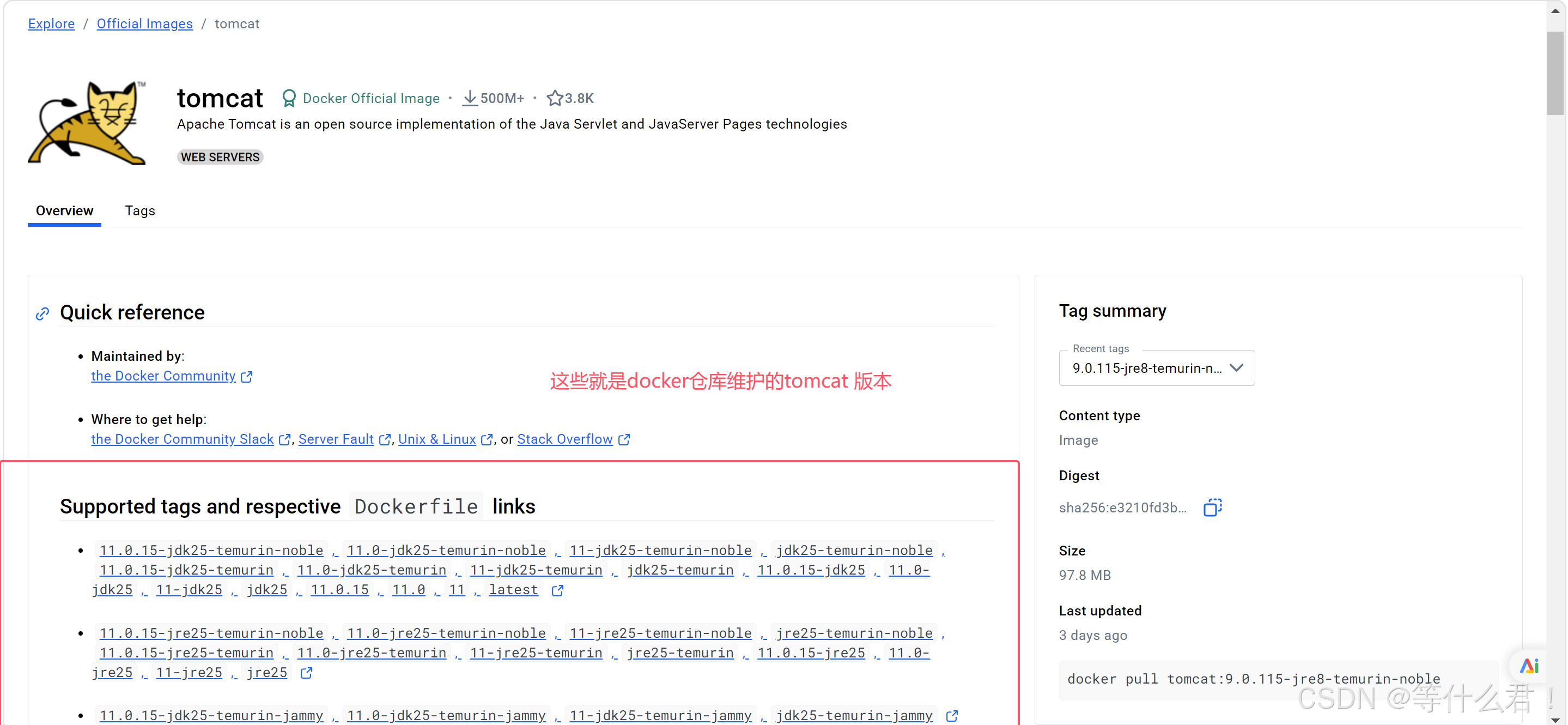This screenshot has height=725, width=1568.
Task: Click the star icon beside 3.8K
Action: (x=554, y=98)
